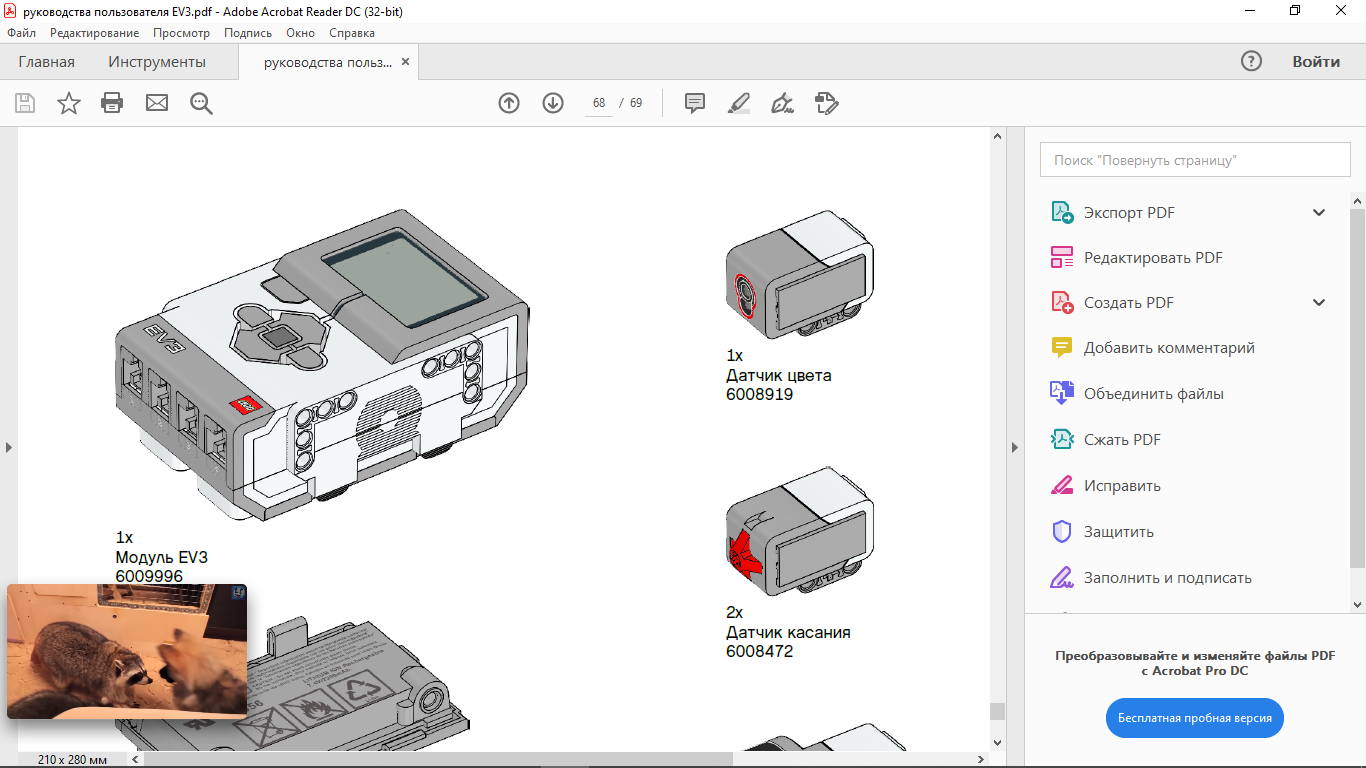Click the Бесплатная пробная версия button

pyautogui.click(x=1195, y=718)
